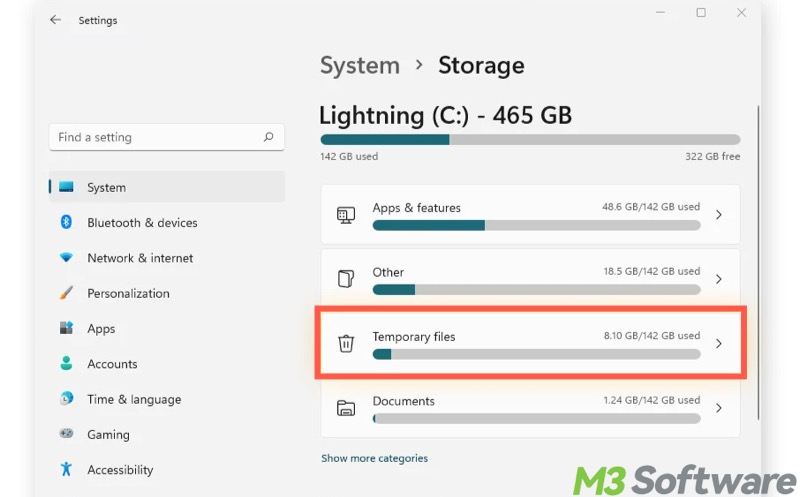
Task: Open Apps settings label
Action: click(101, 329)
